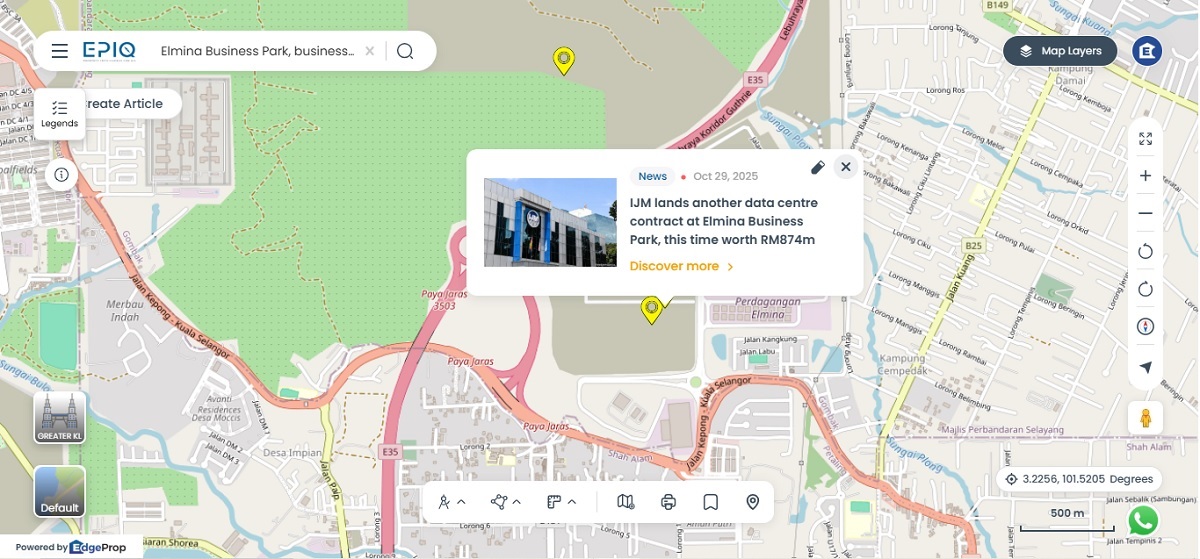Select the ruler measure tool

click(554, 502)
